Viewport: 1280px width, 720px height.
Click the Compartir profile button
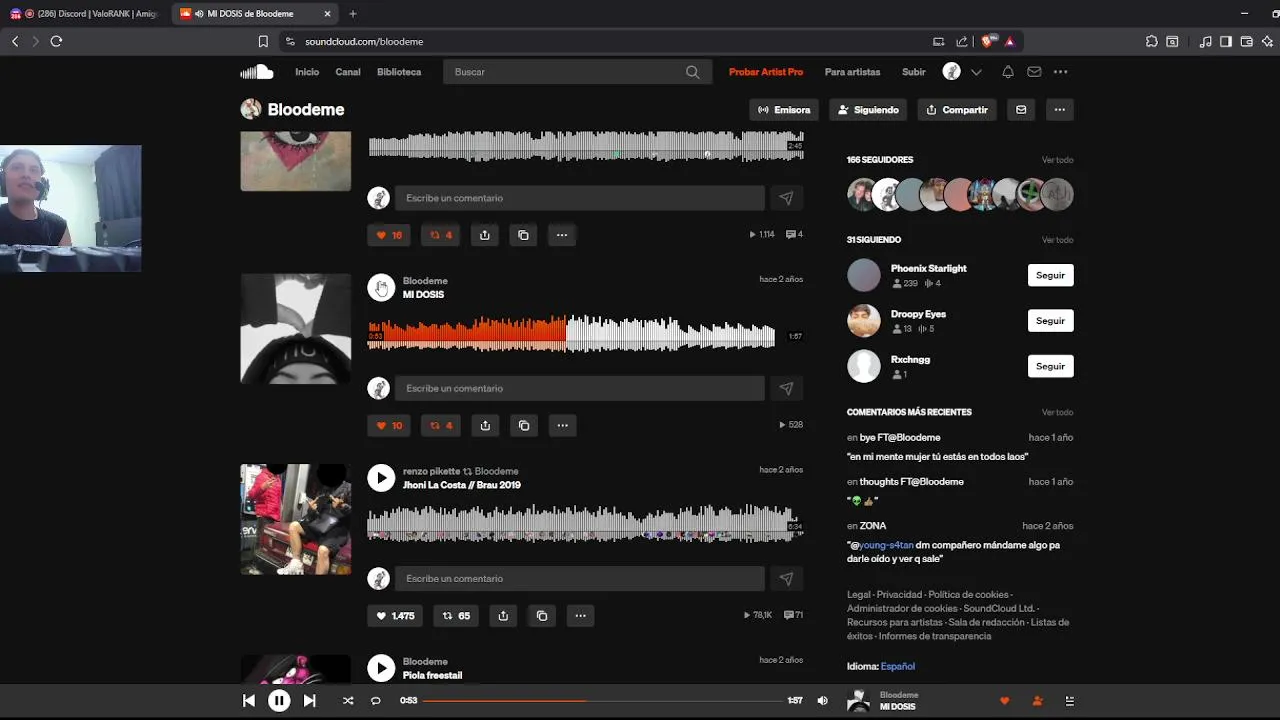957,110
